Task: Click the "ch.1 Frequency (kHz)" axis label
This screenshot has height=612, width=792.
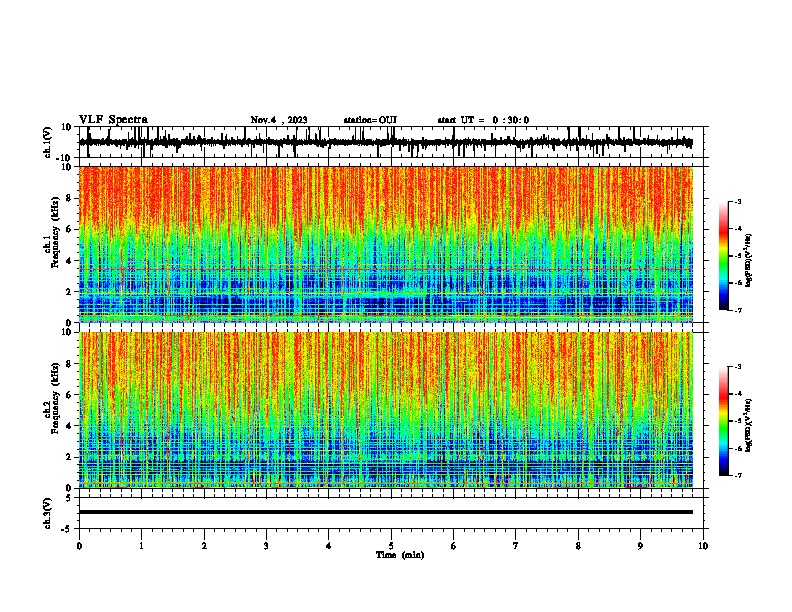Action: (51, 232)
